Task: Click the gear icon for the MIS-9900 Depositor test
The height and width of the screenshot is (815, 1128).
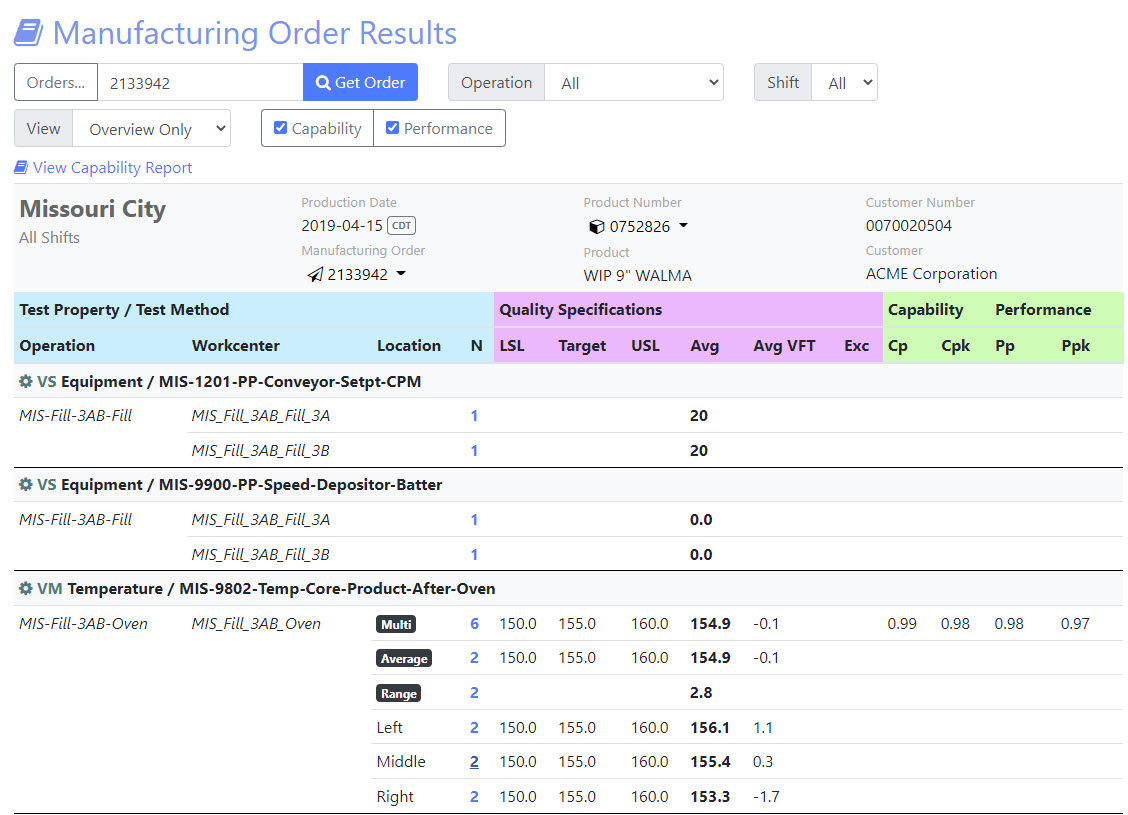Action: pos(26,485)
